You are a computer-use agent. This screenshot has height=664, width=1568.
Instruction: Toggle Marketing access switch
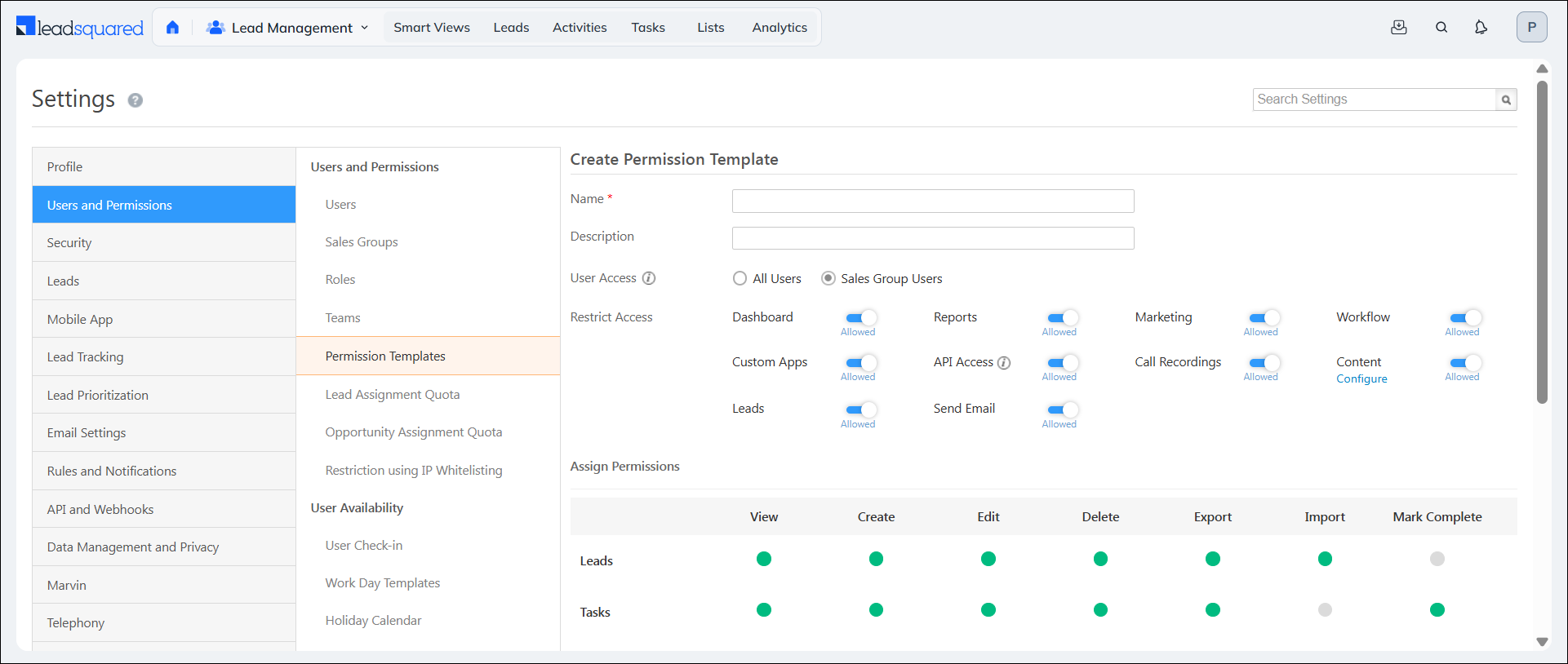pyautogui.click(x=1264, y=318)
